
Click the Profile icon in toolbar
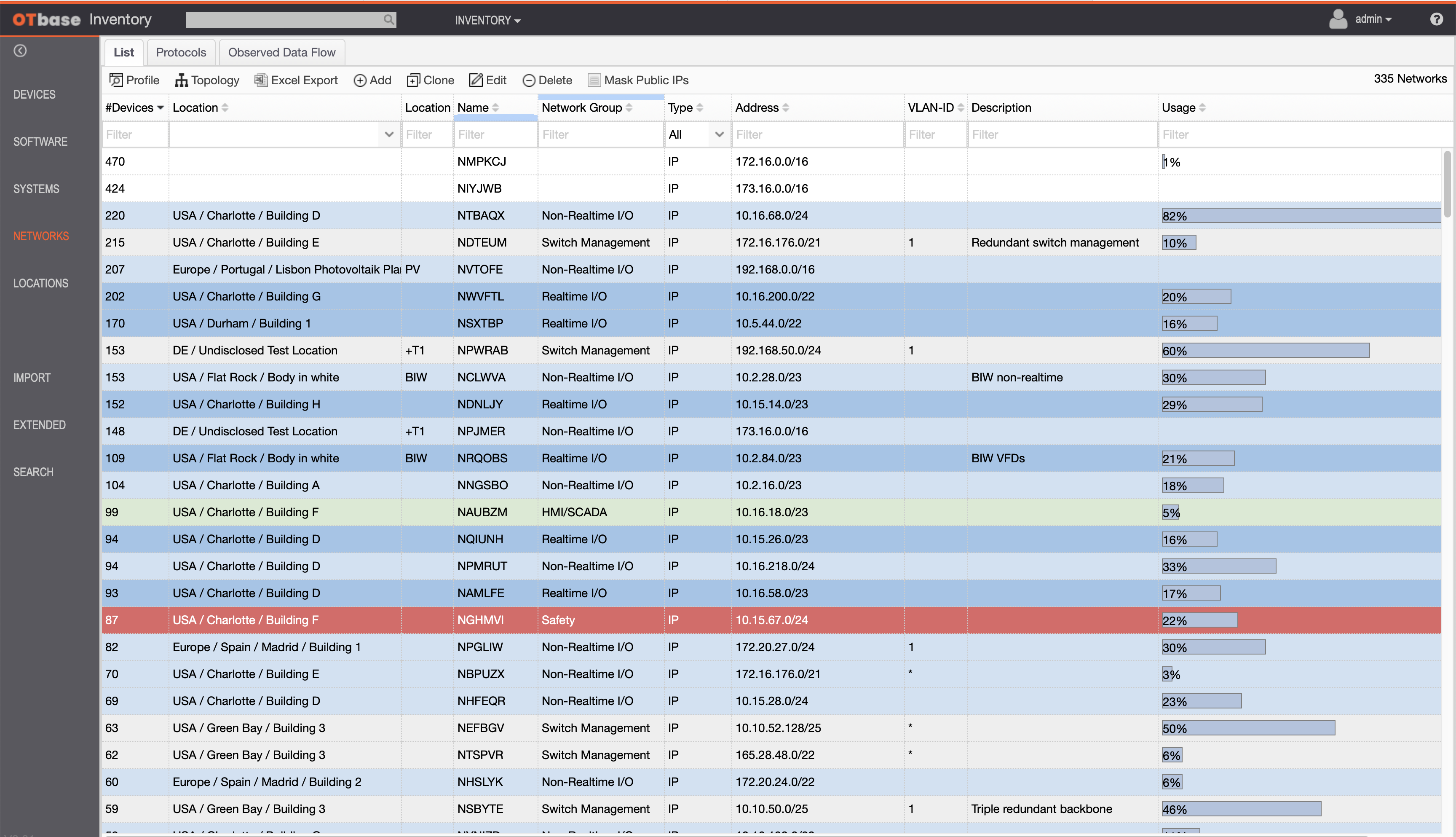116,80
